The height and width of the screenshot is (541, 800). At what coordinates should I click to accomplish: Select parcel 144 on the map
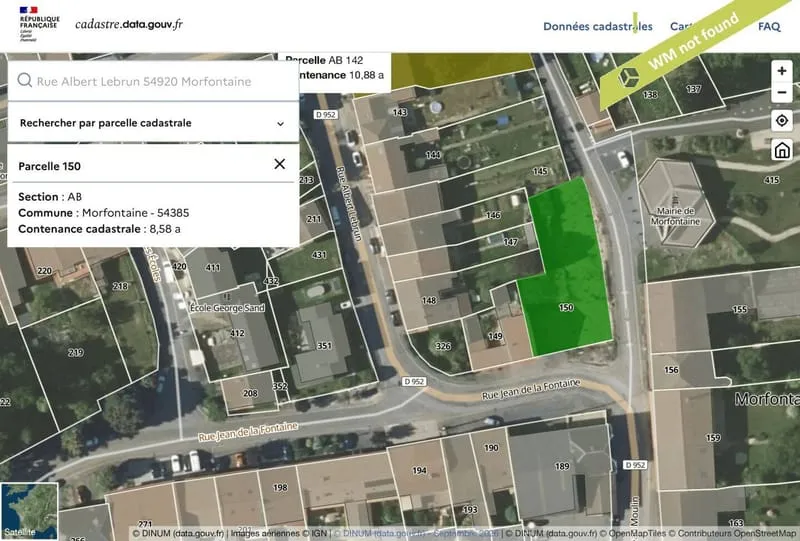click(433, 154)
